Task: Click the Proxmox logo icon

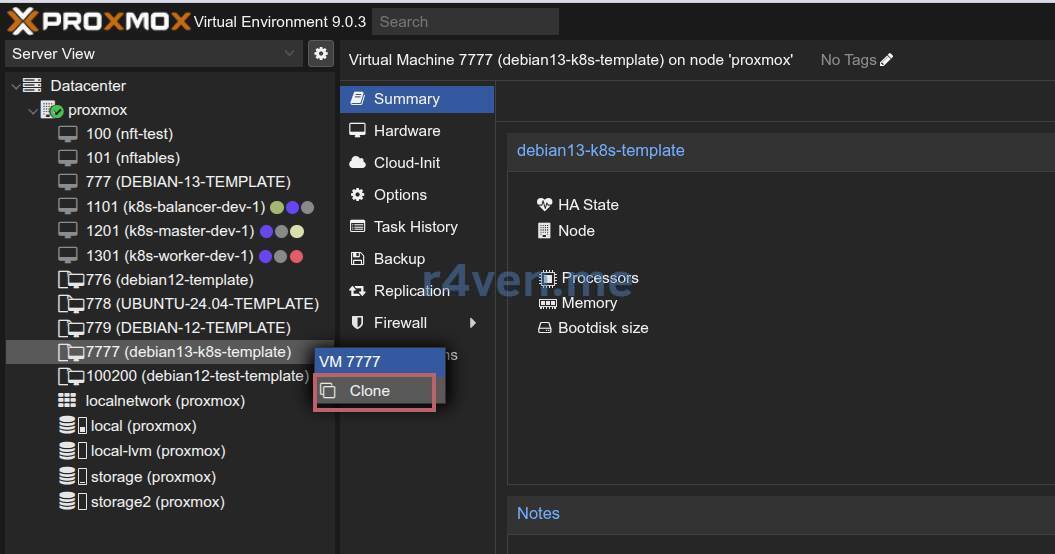Action: click(22, 21)
